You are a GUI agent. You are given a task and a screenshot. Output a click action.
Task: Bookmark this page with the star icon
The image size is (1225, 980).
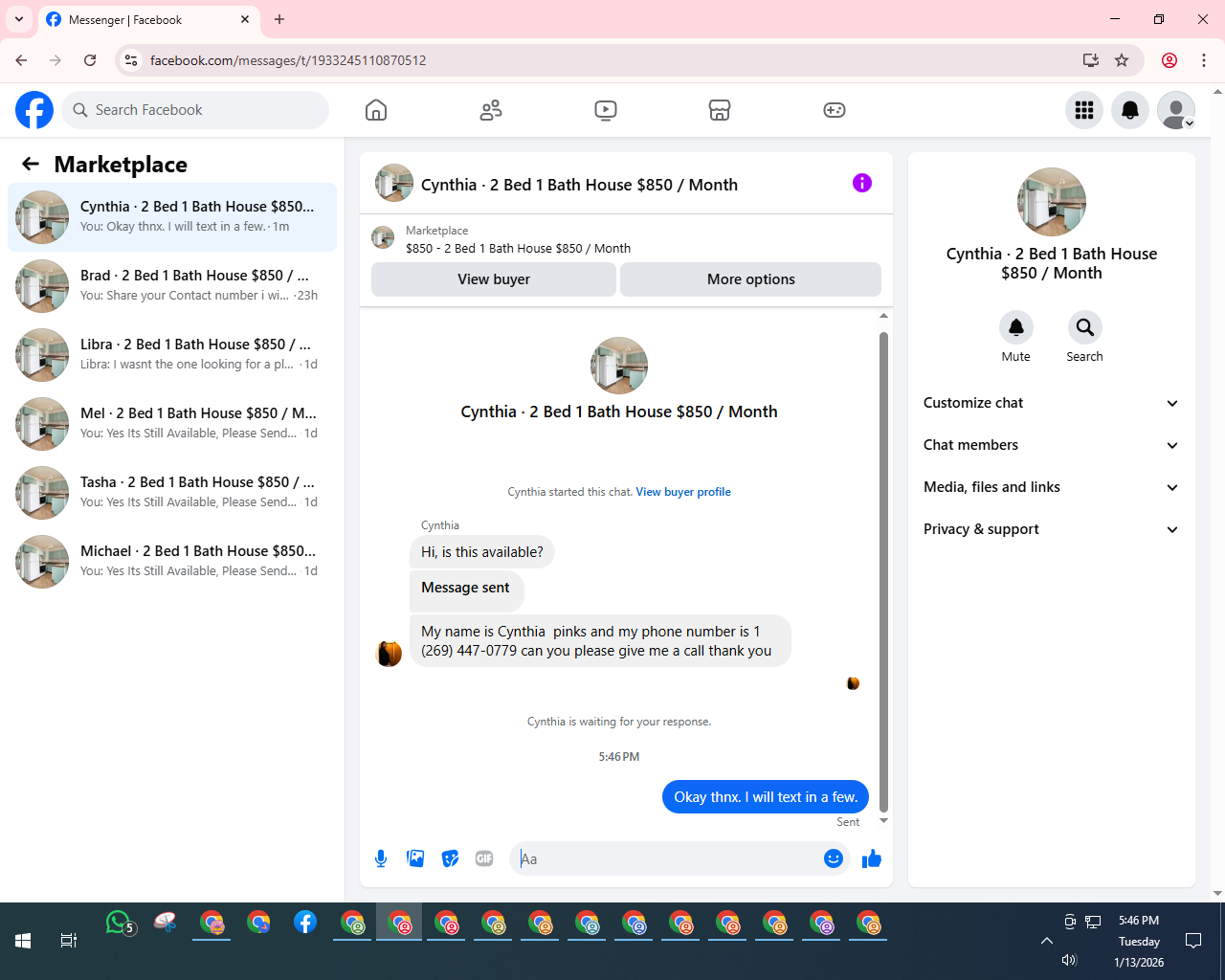point(1122,60)
